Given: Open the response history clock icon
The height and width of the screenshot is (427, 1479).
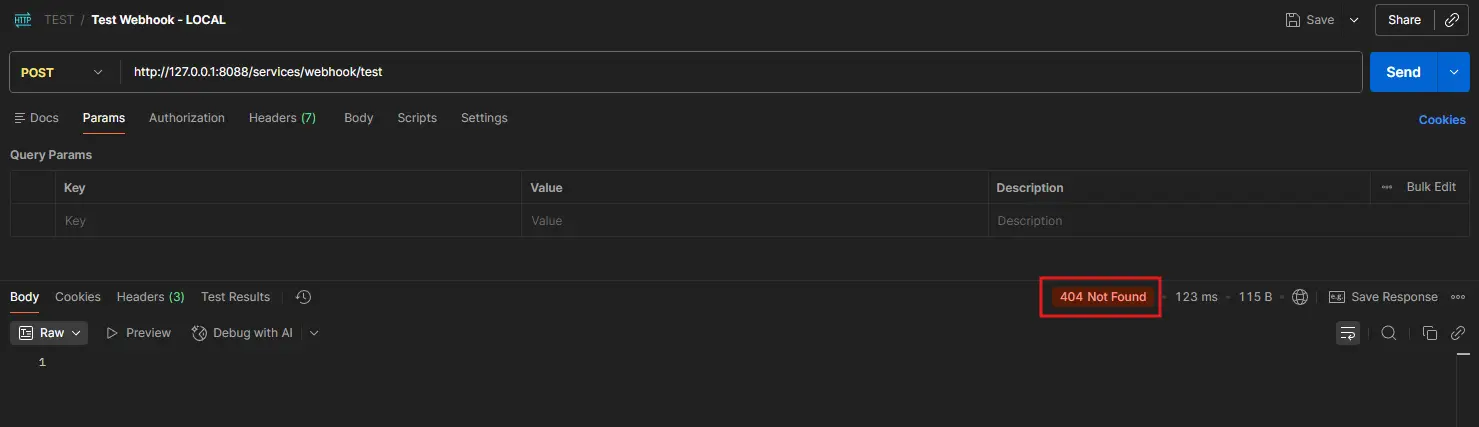Looking at the screenshot, I should coord(304,297).
